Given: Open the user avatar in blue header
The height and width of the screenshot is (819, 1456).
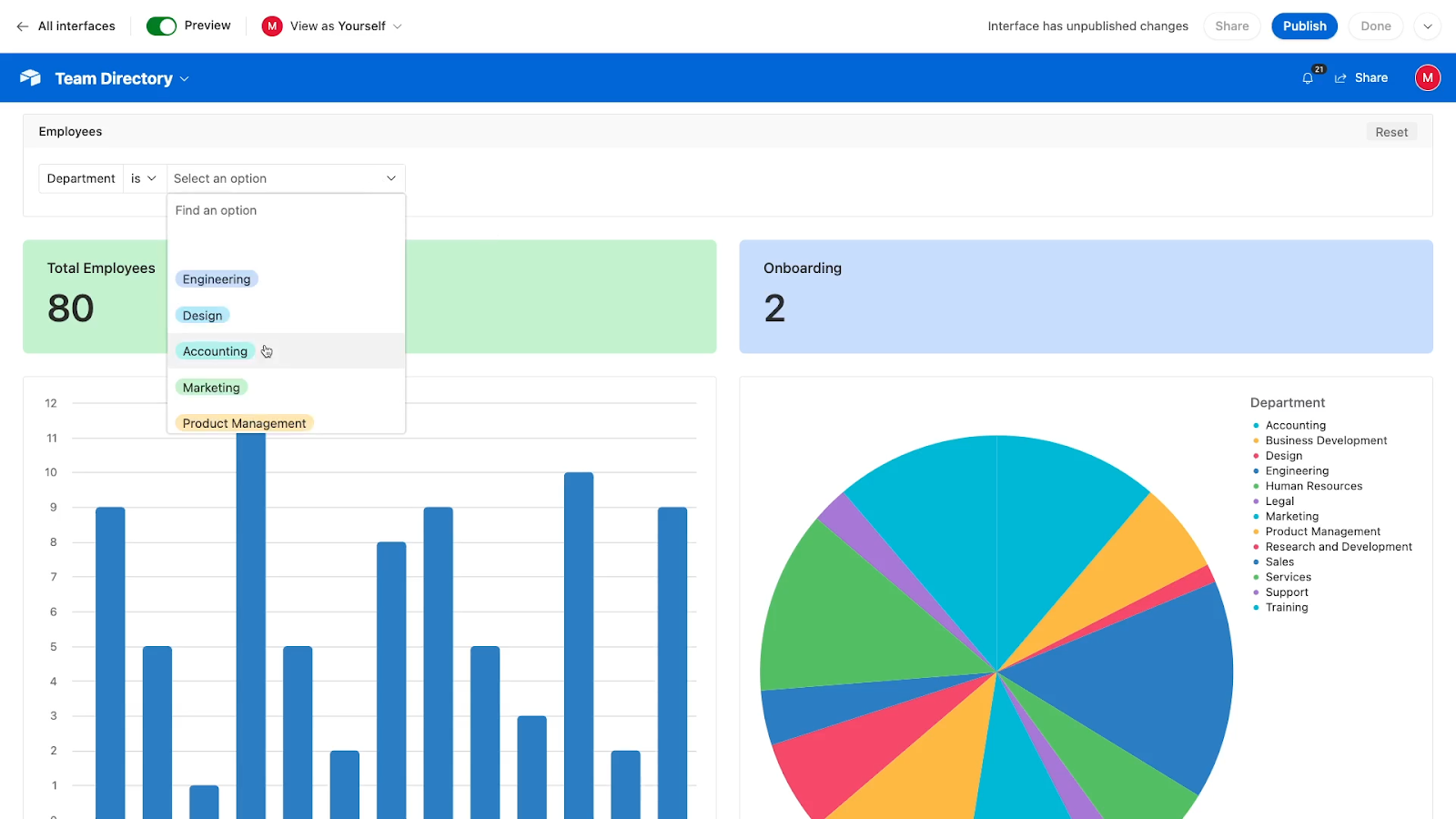Looking at the screenshot, I should [x=1427, y=78].
